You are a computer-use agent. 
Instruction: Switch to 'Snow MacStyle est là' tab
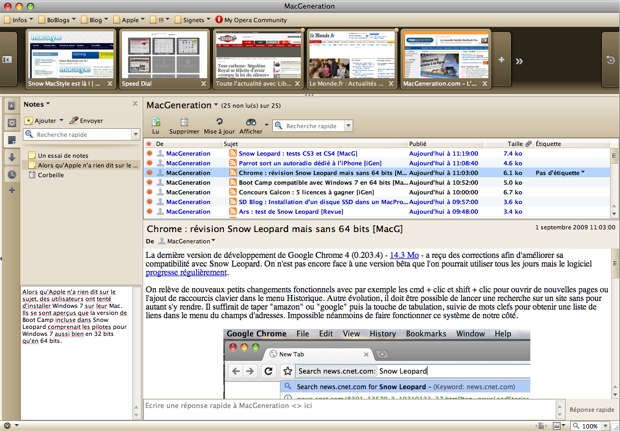(x=70, y=59)
